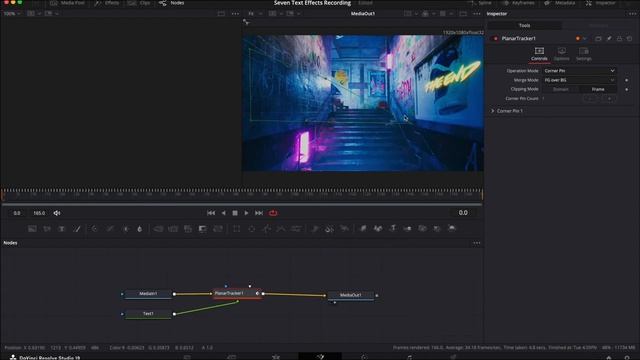Add a Merge 3D node from toolbar
Viewport: 640px width, 360px height.
pyautogui.click(x=407, y=229)
